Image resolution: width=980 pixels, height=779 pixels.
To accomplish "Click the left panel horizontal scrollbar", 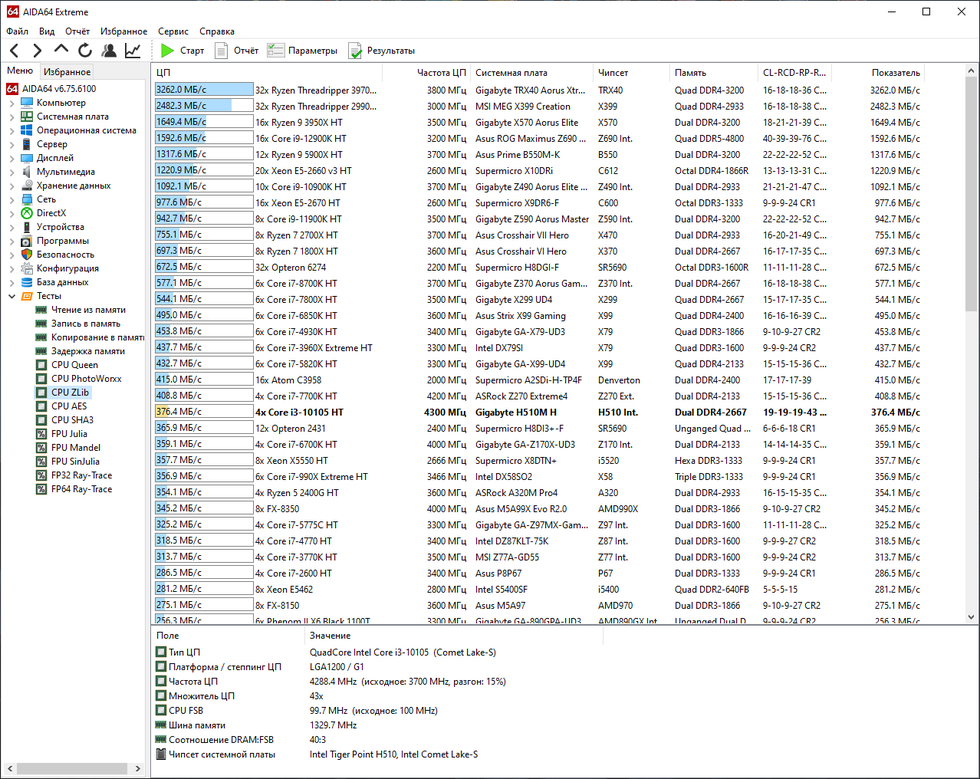I will pos(74,769).
